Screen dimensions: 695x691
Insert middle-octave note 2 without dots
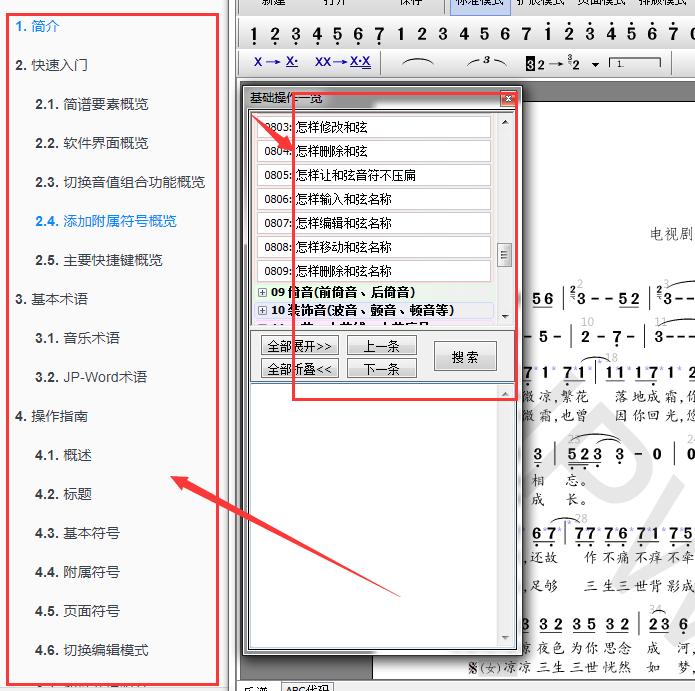422,34
